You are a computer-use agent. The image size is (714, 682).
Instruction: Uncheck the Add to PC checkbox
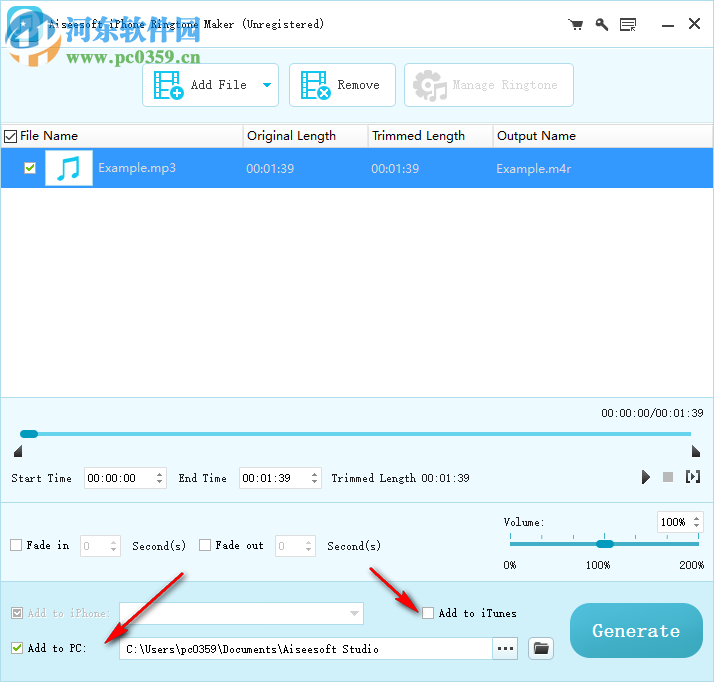[x=17, y=648]
